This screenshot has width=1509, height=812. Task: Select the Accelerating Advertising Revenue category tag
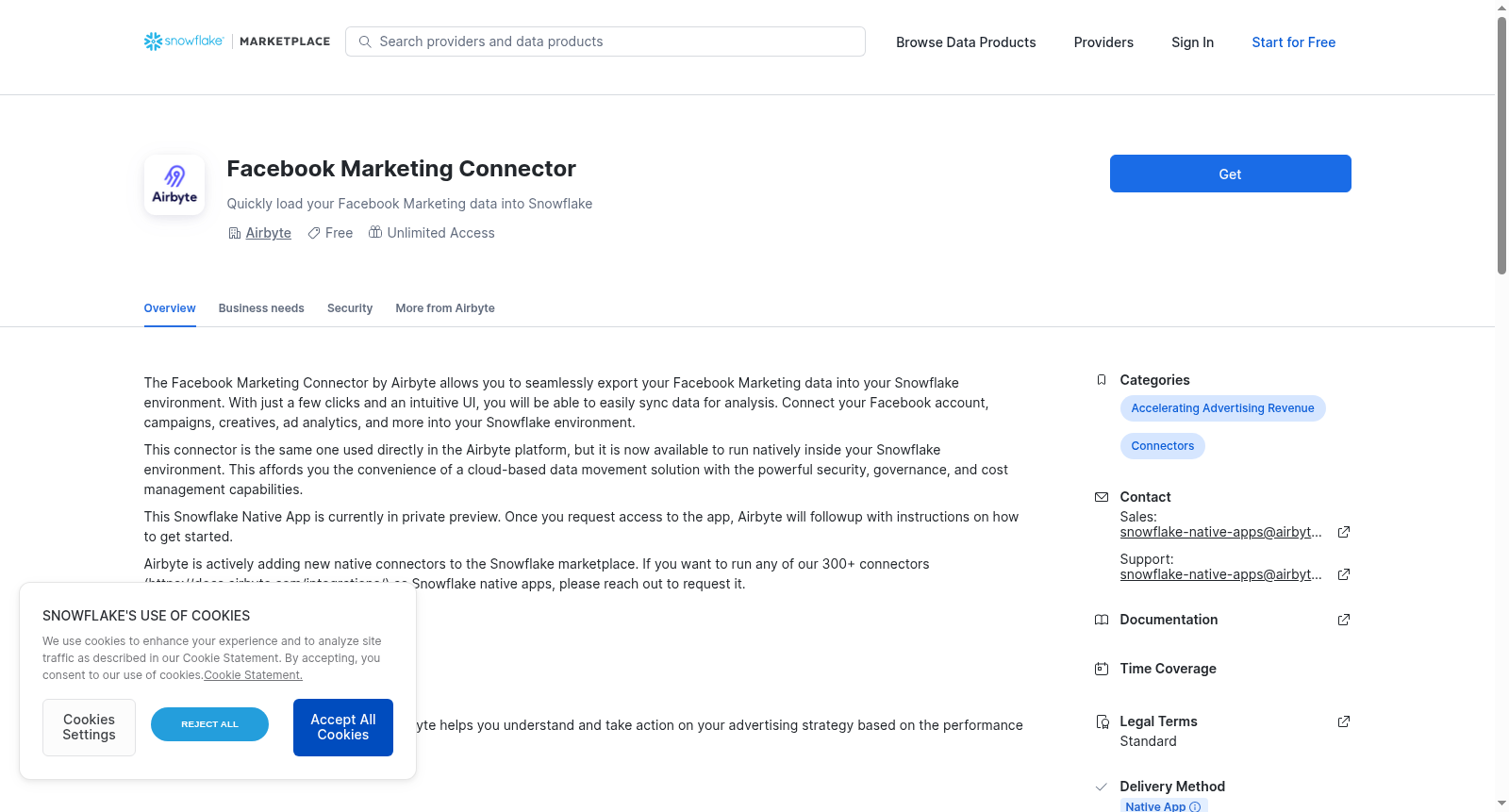point(1222,408)
